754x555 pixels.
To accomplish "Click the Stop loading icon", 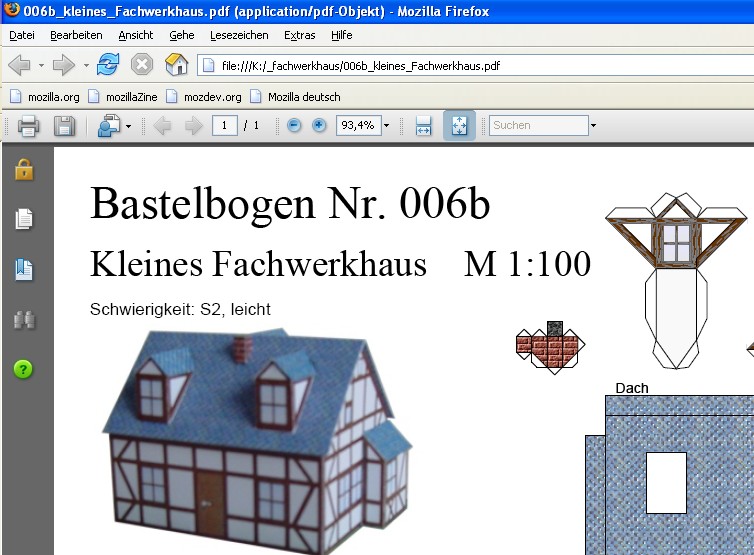I will pyautogui.click(x=142, y=64).
